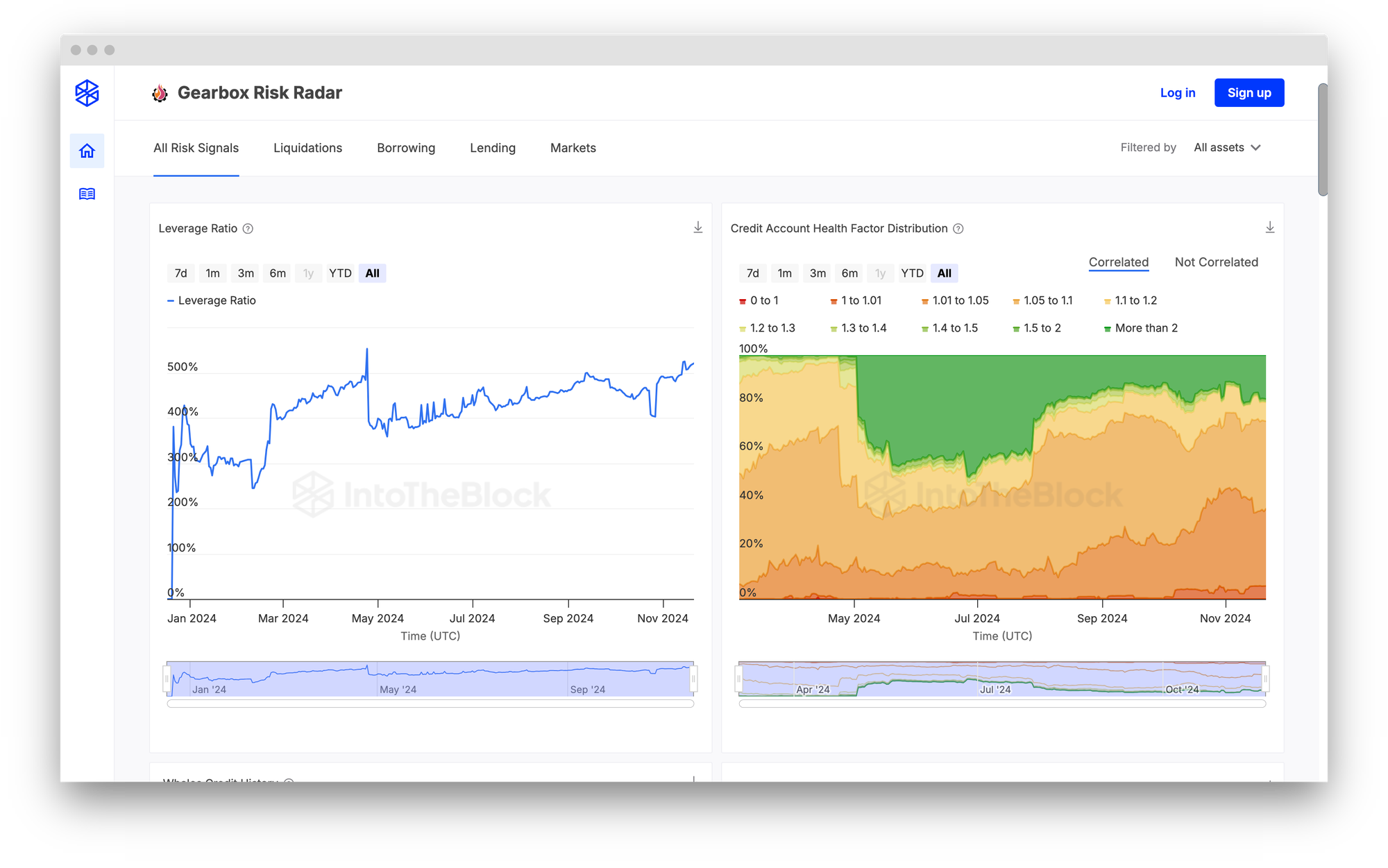1388x868 pixels.
Task: Open the Markets tab
Action: (x=573, y=148)
